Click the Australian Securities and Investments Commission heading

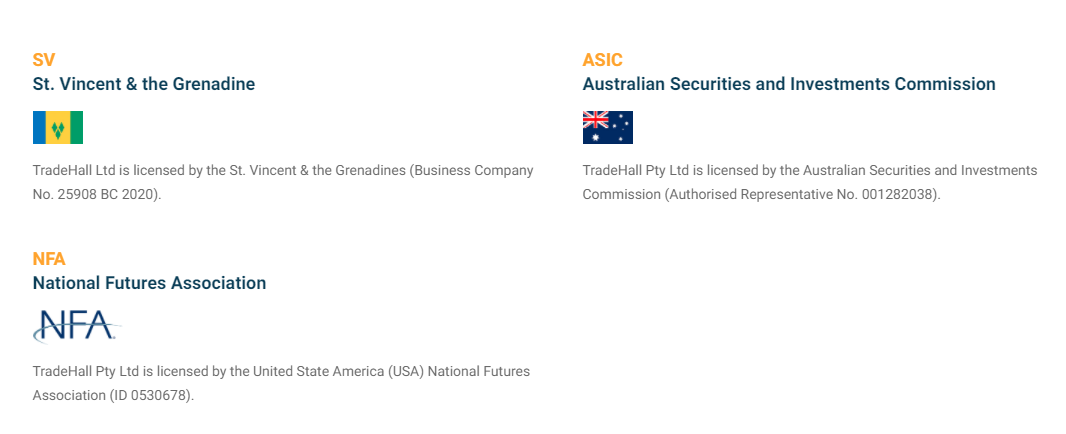pyautogui.click(x=789, y=84)
